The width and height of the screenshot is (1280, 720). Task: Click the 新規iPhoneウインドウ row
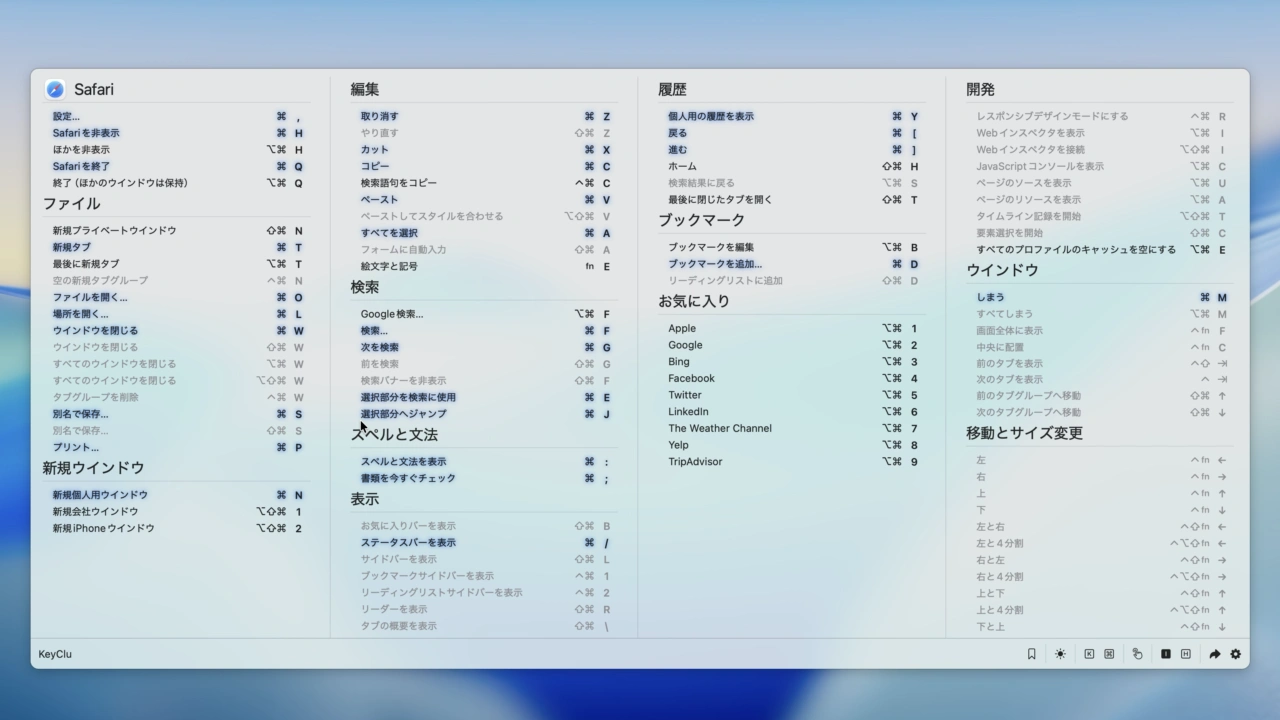[x=178, y=528]
